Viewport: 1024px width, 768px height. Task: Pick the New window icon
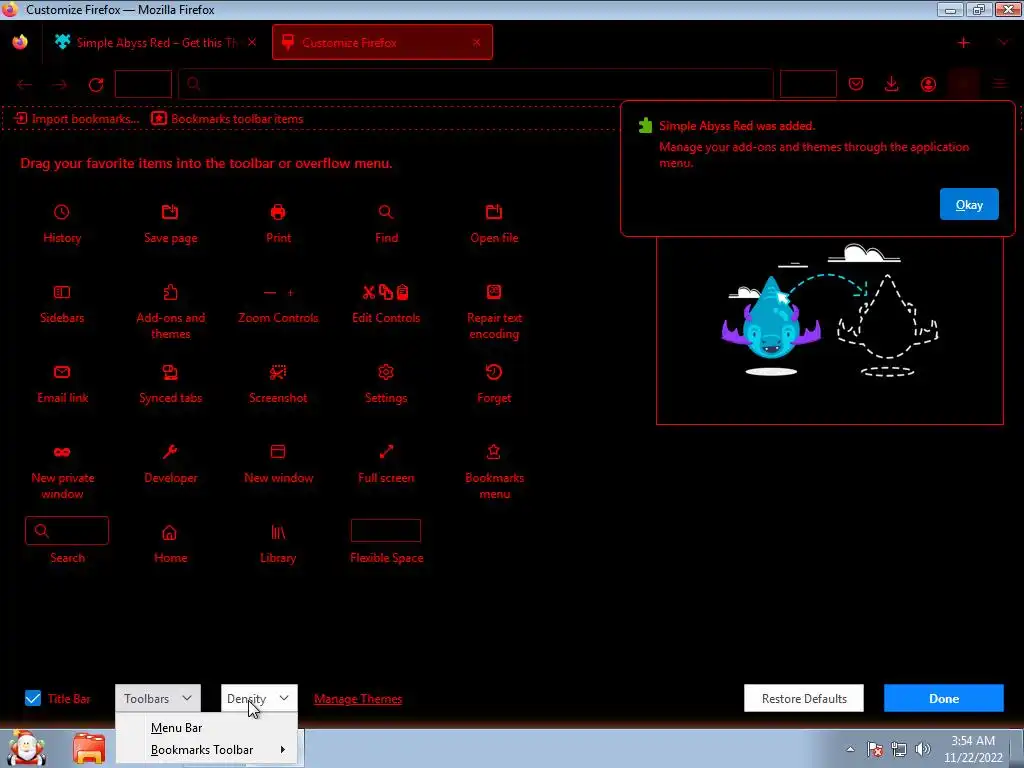(278, 452)
